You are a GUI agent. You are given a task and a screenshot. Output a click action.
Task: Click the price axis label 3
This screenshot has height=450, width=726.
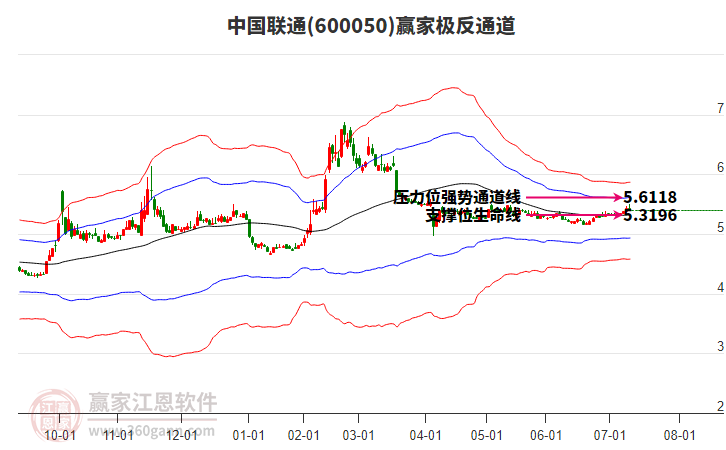[x=720, y=346]
